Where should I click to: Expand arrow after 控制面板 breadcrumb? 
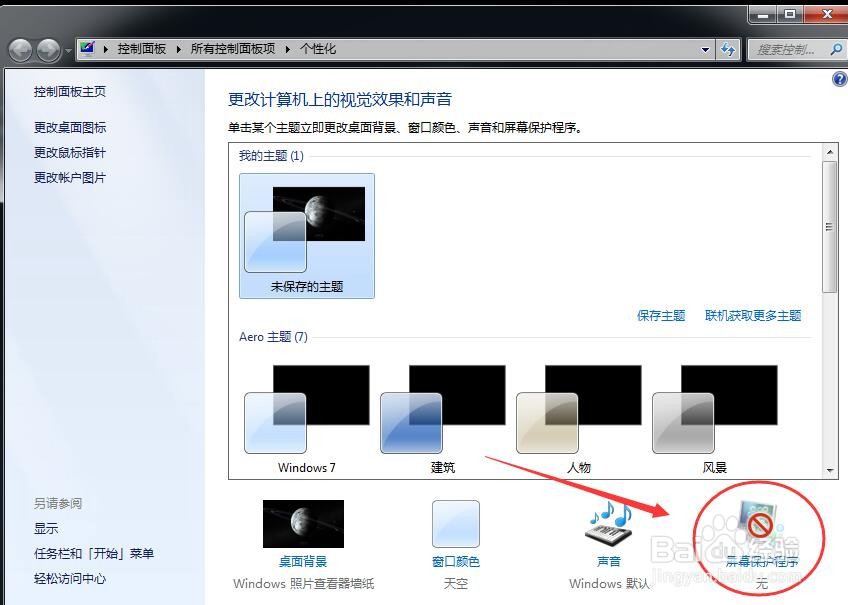pos(178,49)
